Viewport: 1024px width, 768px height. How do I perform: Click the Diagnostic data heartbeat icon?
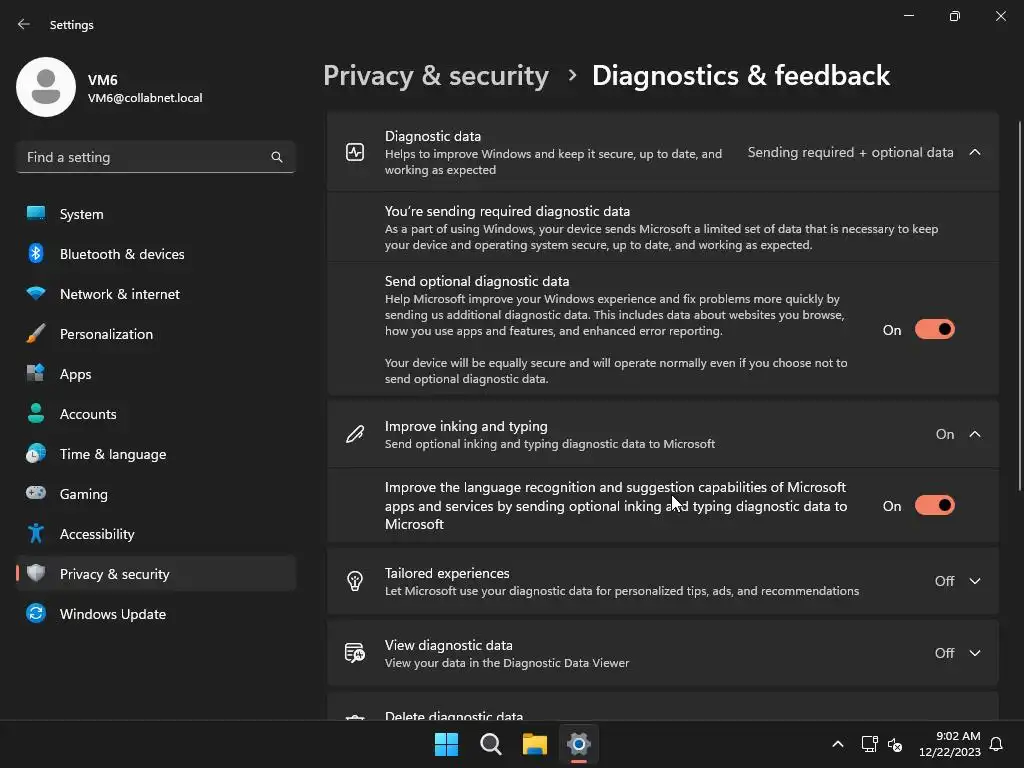tap(355, 152)
